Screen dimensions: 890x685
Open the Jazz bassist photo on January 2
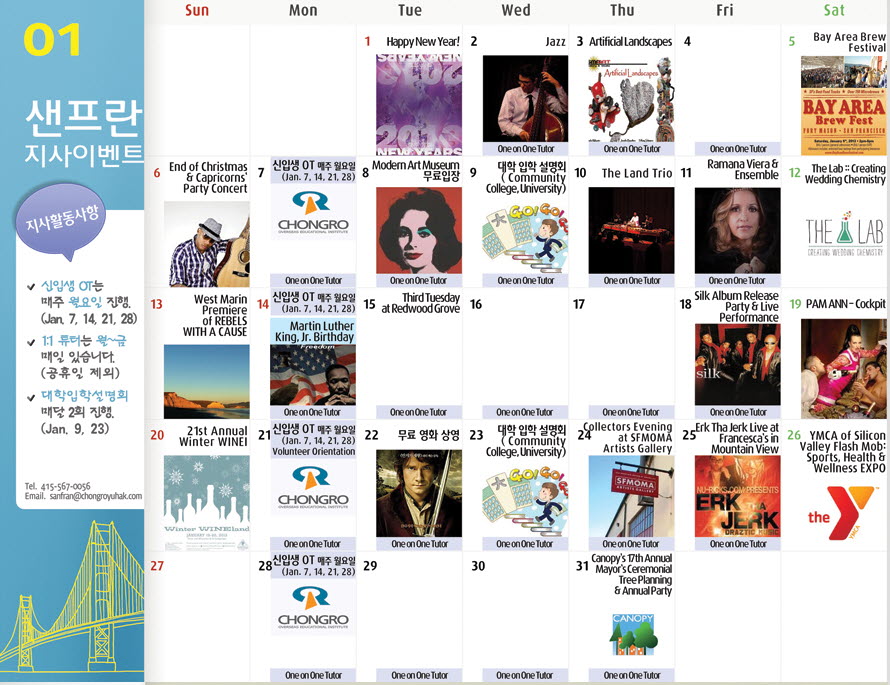tap(524, 98)
